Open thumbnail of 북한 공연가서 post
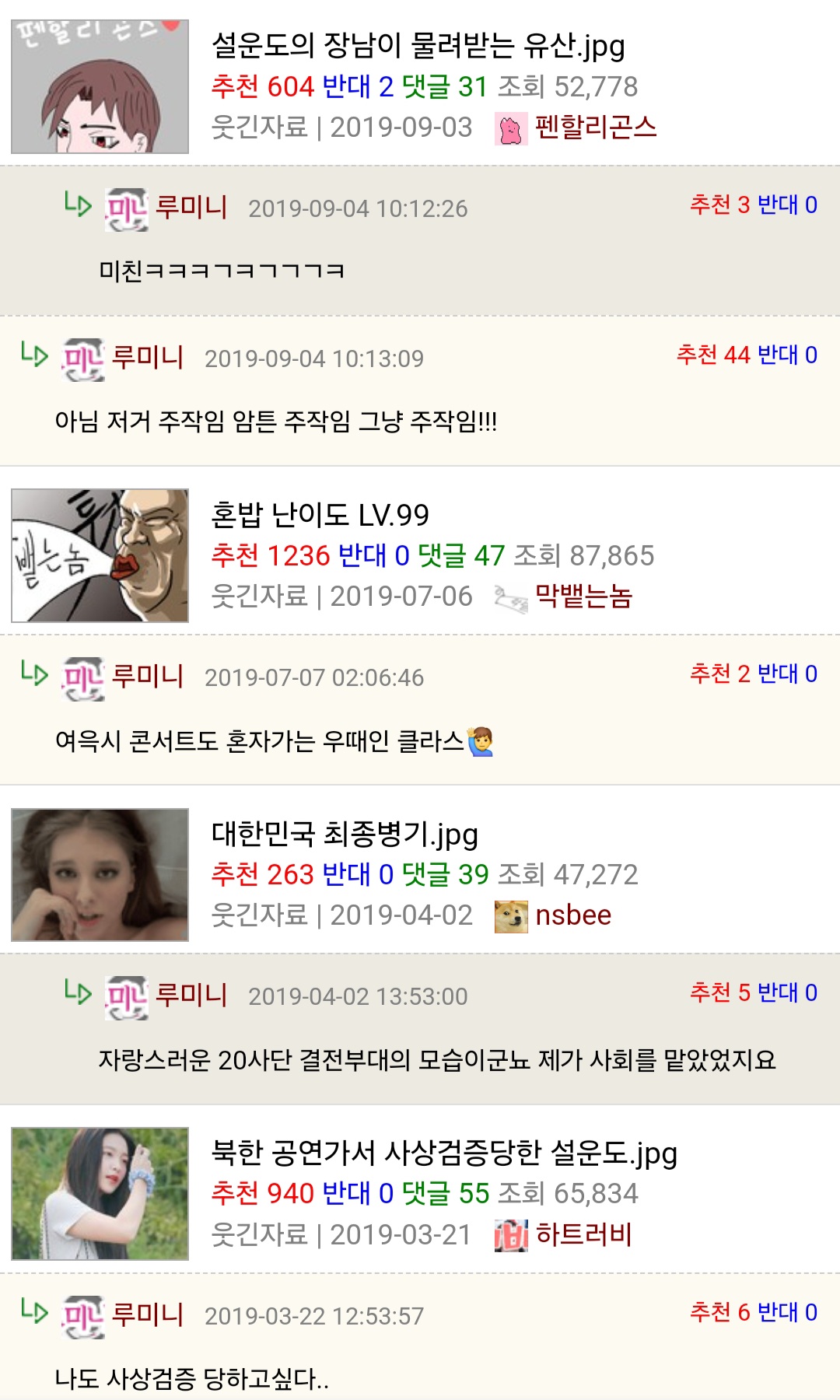The height and width of the screenshot is (1400, 840). [100, 1193]
